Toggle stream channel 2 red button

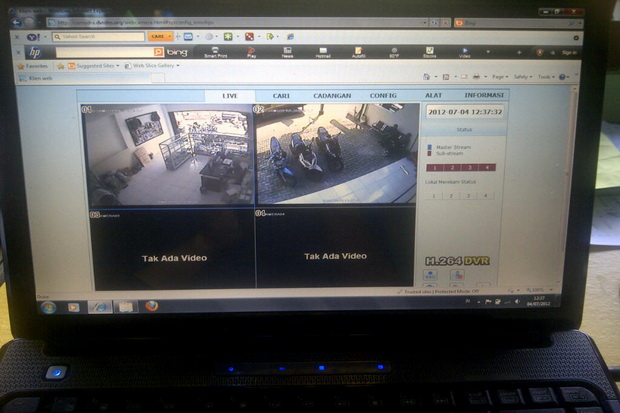point(452,168)
